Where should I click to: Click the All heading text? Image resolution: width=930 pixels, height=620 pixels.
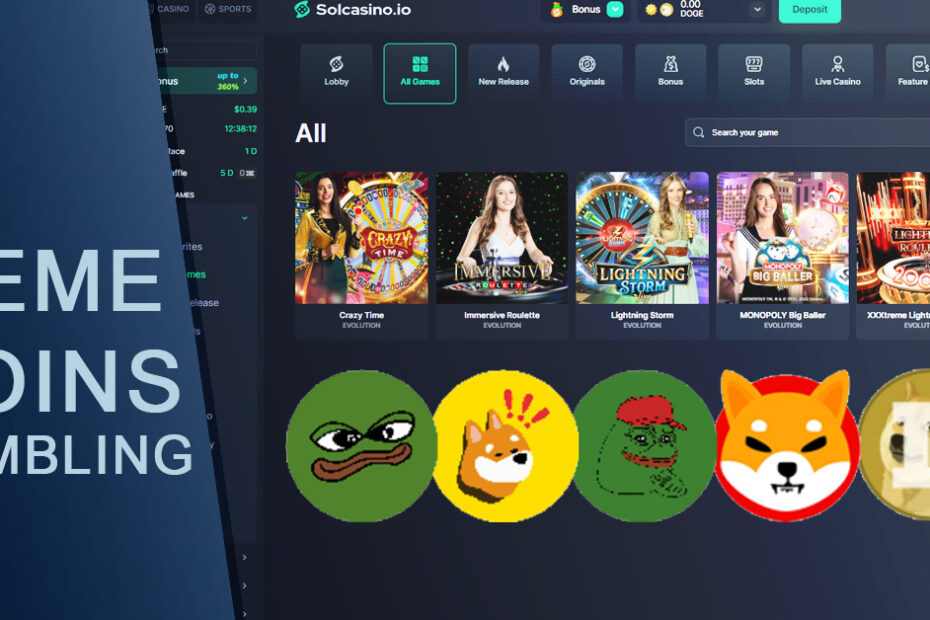(311, 133)
